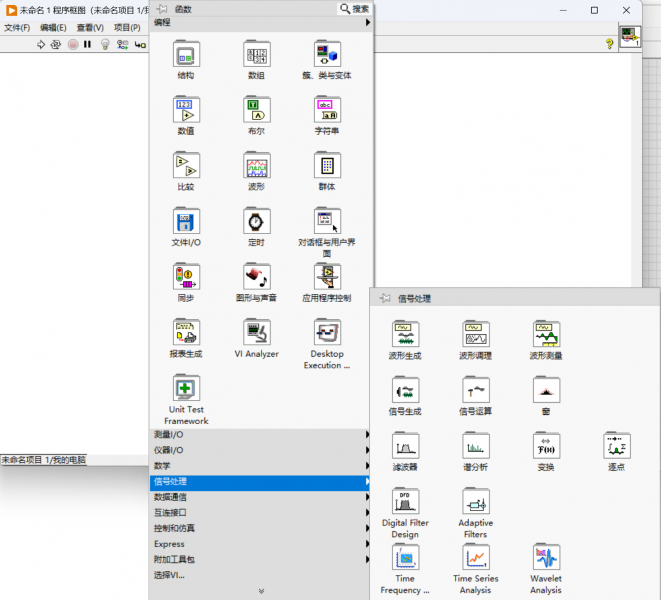
Task: Pin the 函数 palette with thumbtack
Action: point(161,9)
